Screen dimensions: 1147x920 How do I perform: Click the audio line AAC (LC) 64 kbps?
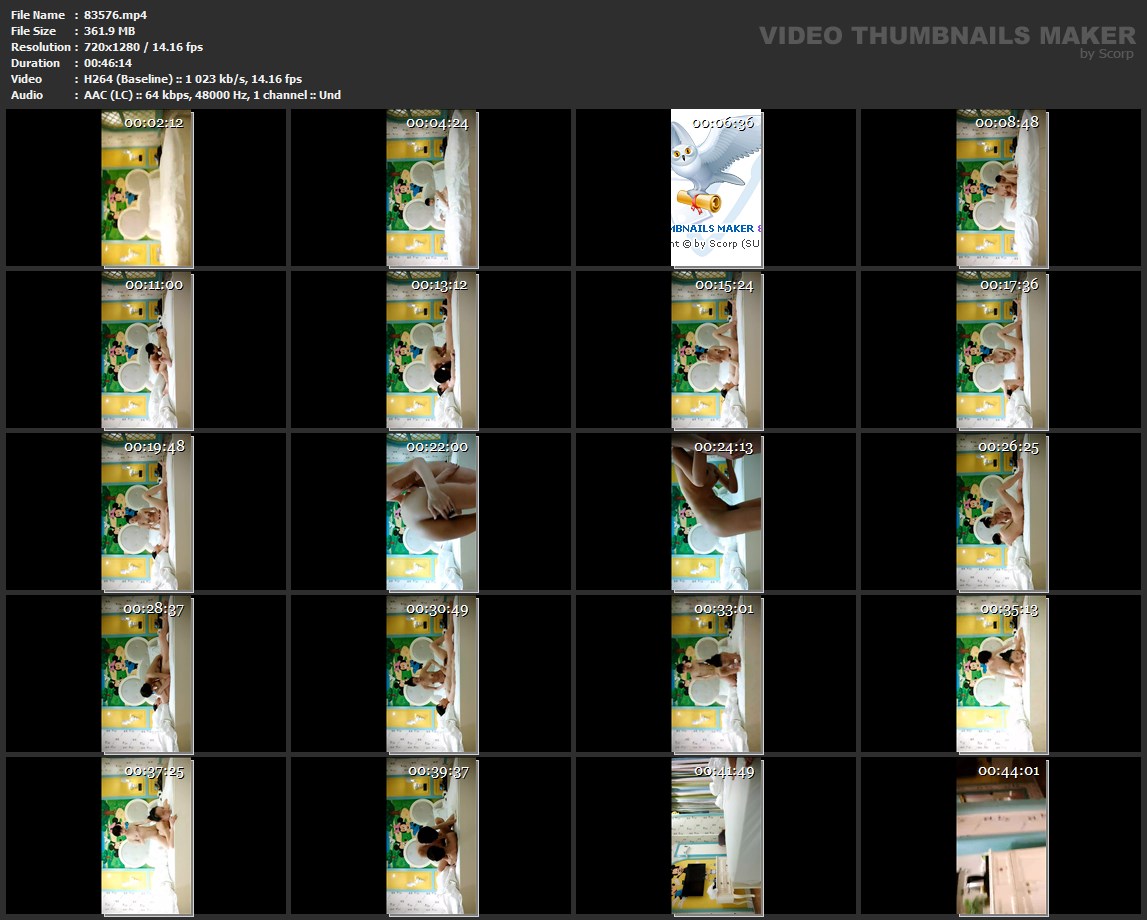[x=212, y=95]
